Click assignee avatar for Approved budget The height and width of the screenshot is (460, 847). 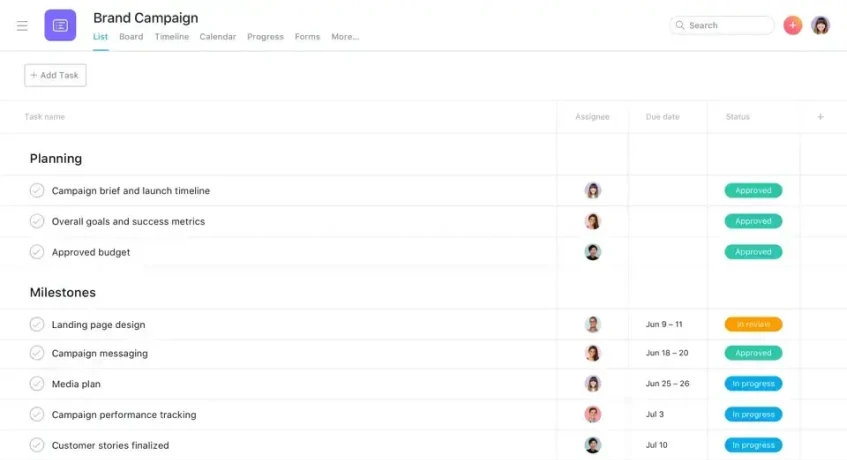[x=593, y=252]
